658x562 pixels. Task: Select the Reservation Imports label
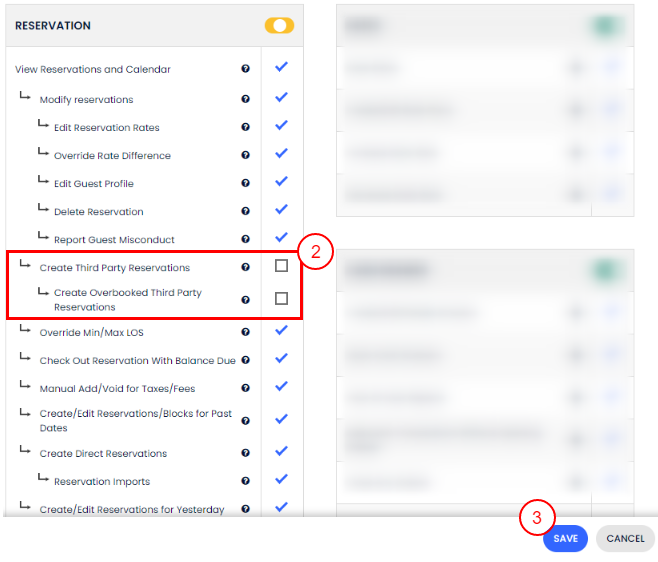pyautogui.click(x=102, y=482)
